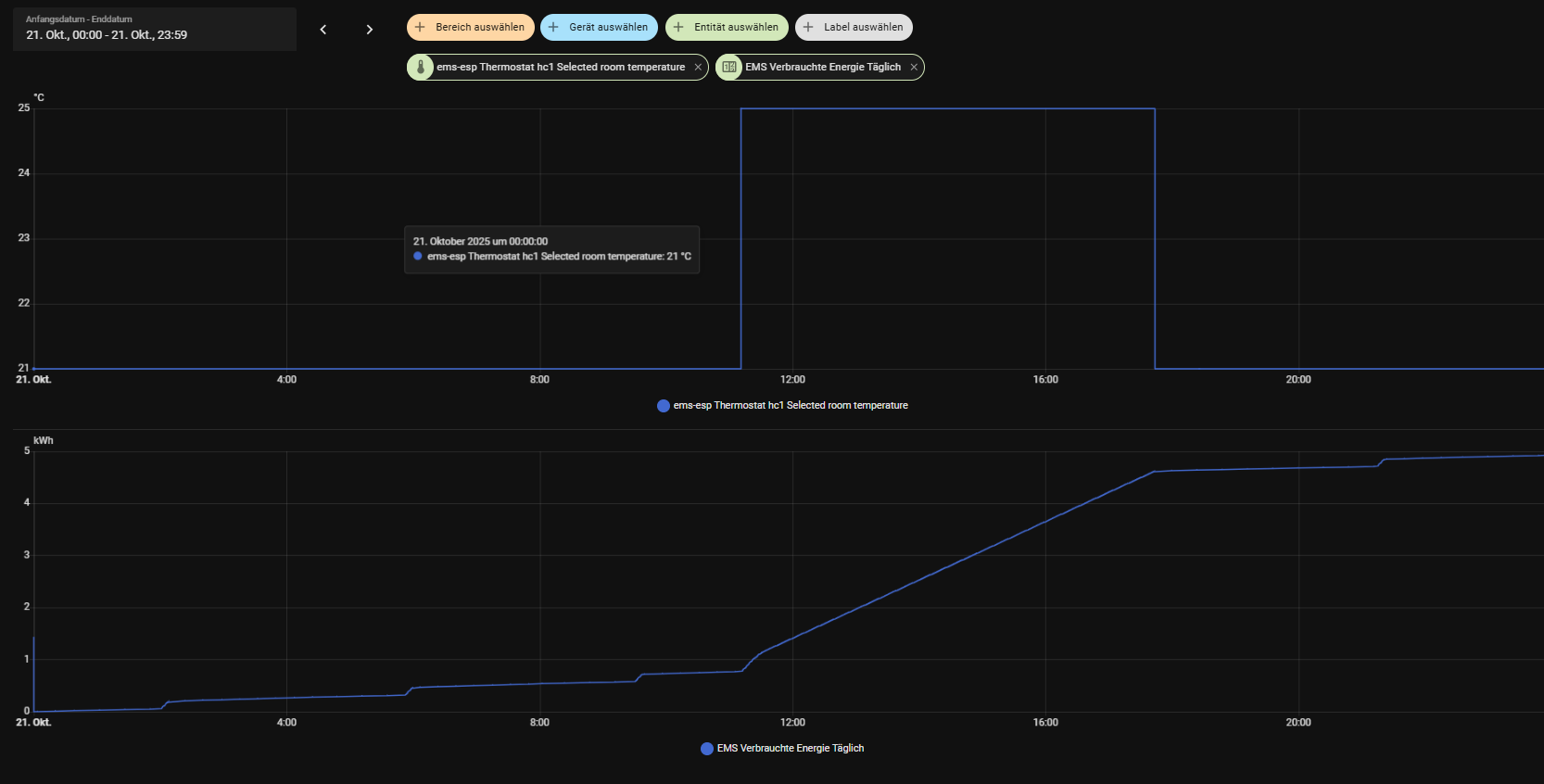Toggle EMS Verbrauchte Energie Täglich legend text
Viewport: 1544px width, 784px height.
(790, 749)
